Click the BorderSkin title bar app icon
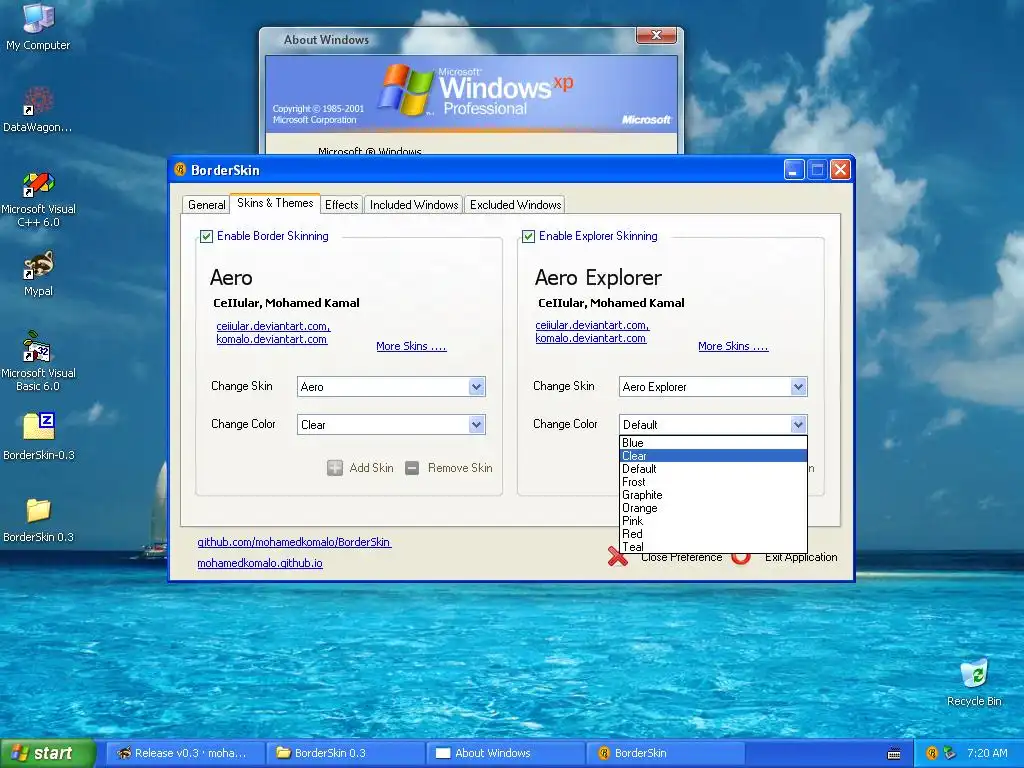 (180, 170)
